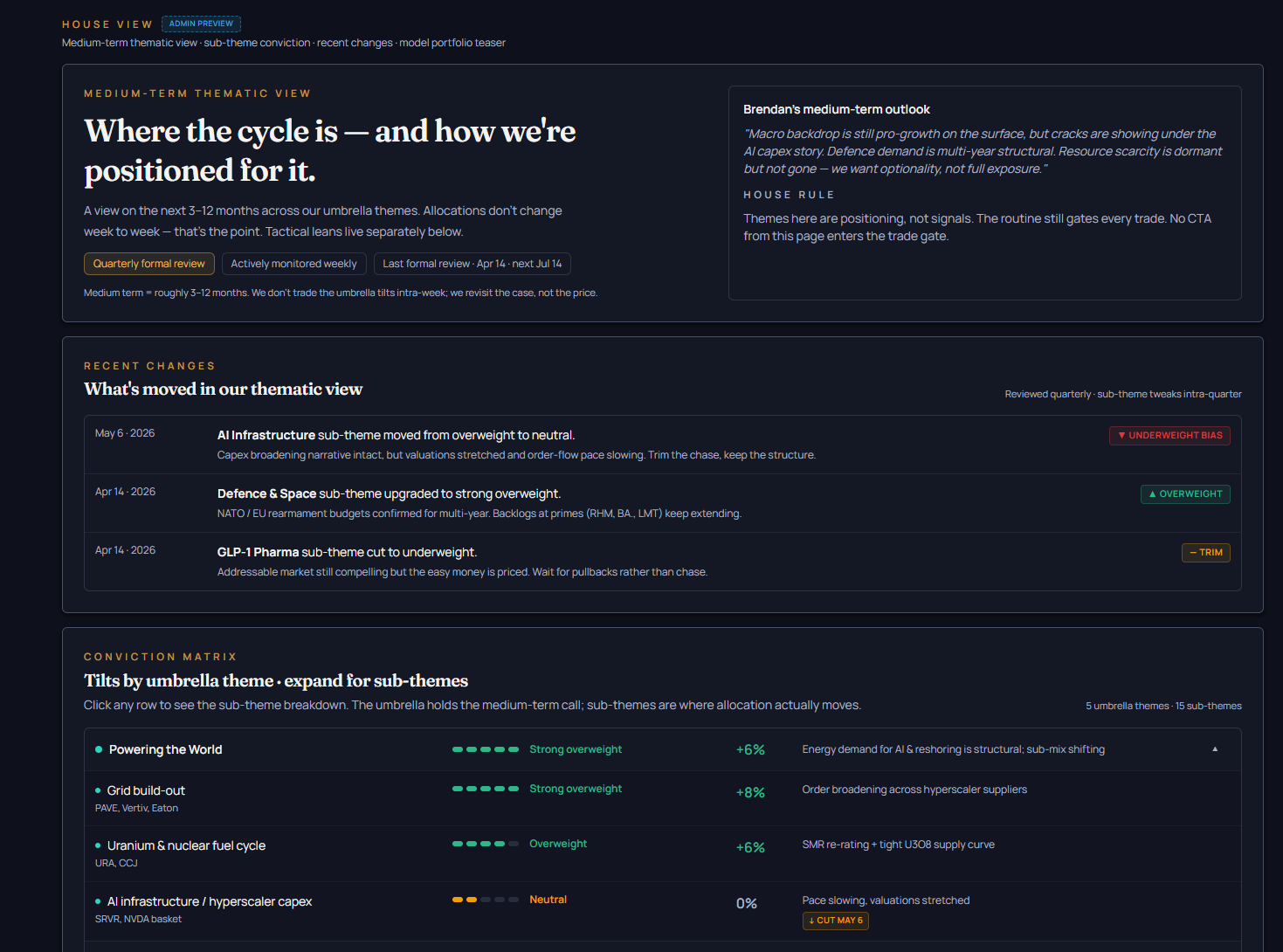
Task: Click the +6% Powering the World value
Action: click(x=750, y=749)
